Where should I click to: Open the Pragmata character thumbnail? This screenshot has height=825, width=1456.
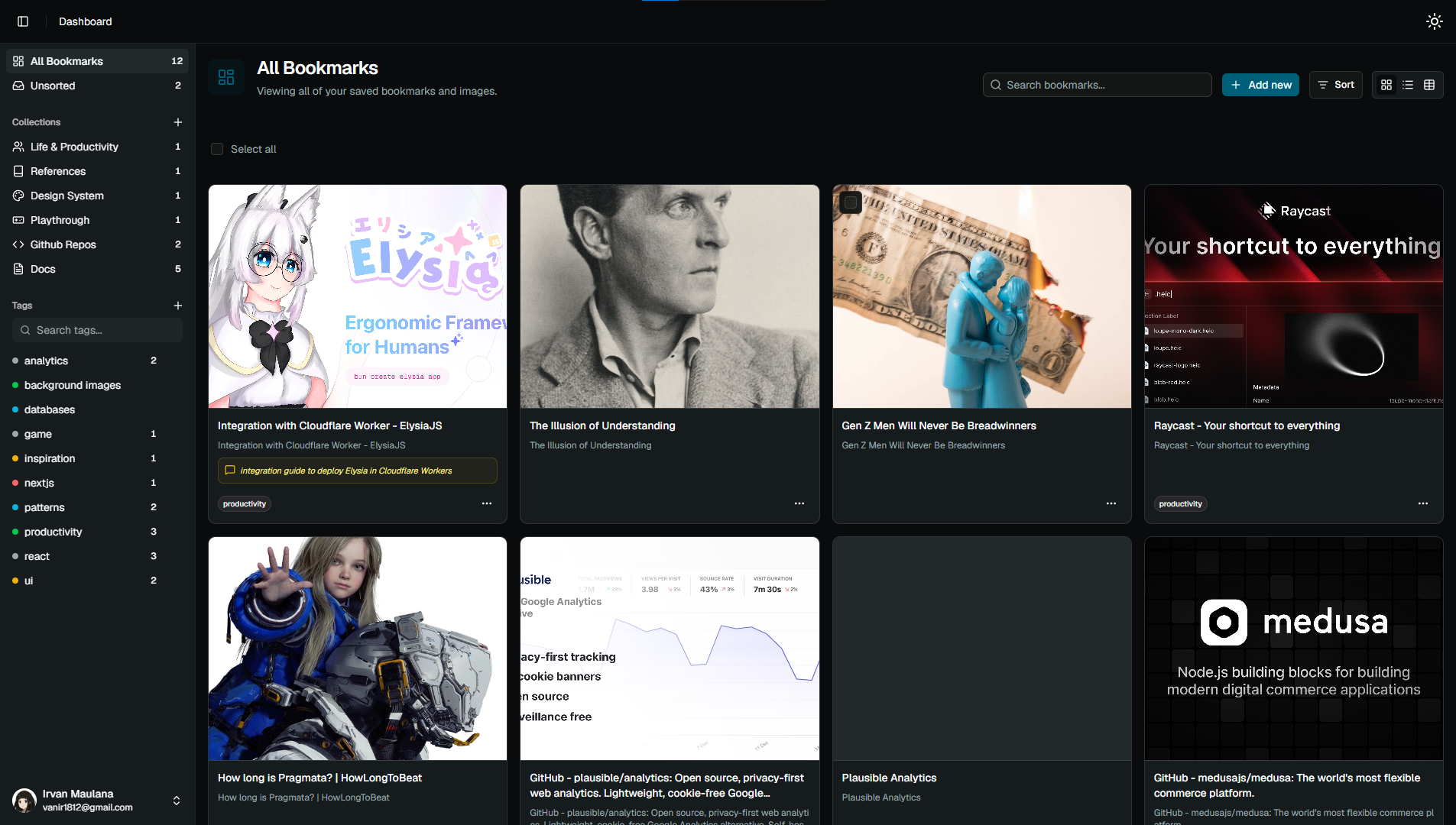click(358, 649)
